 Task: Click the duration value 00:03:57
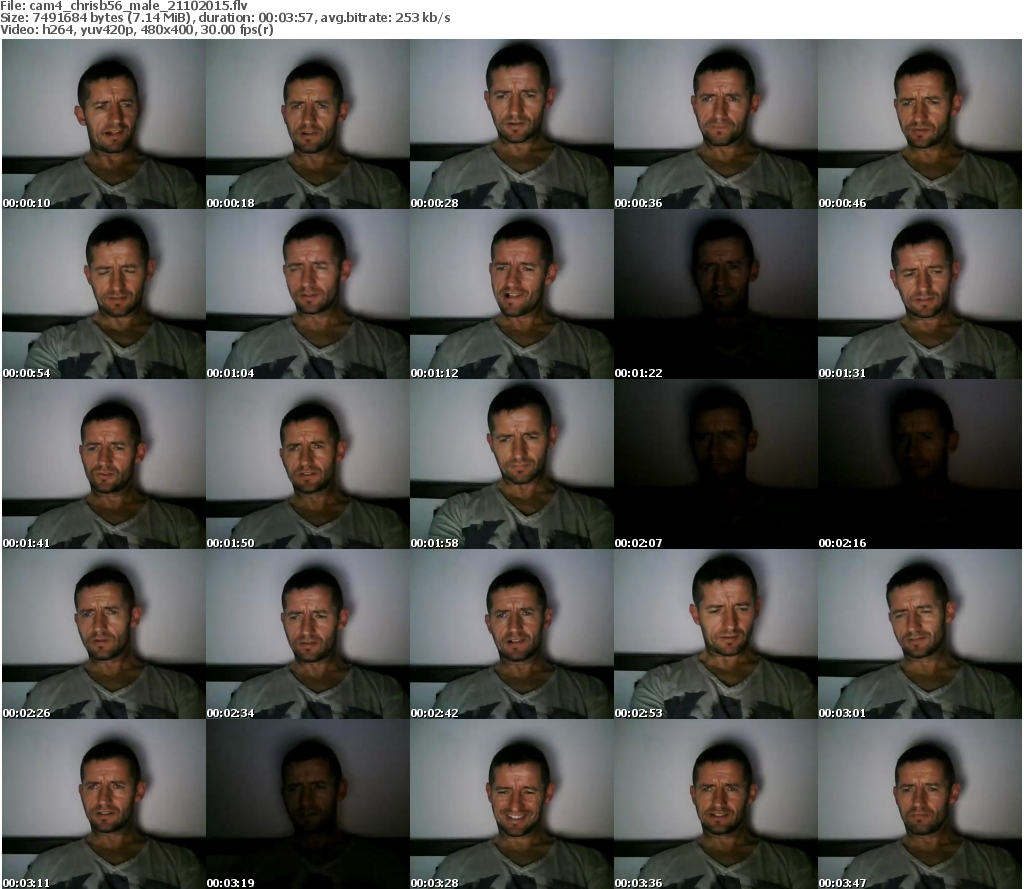pos(287,18)
